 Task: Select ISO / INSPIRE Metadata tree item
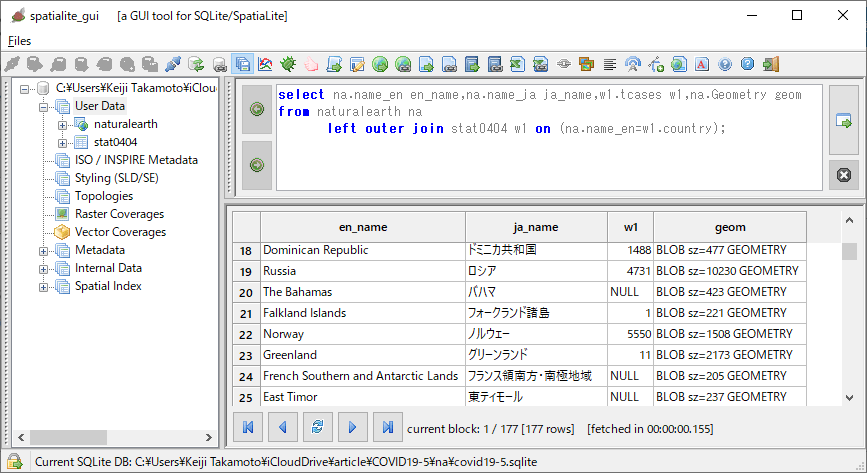136,160
